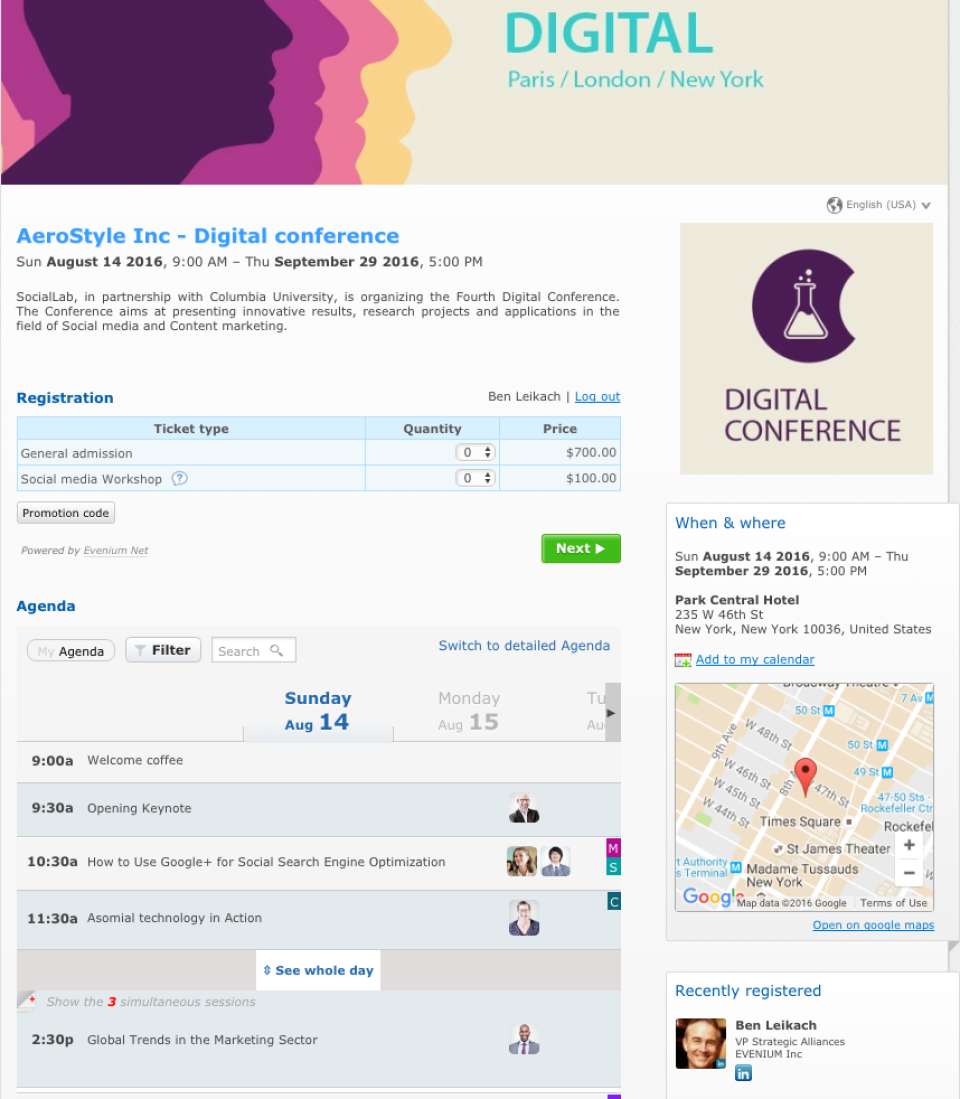The width and height of the screenshot is (960, 1099).
Task: Click the zoom-in icon on the map
Action: tap(909, 845)
